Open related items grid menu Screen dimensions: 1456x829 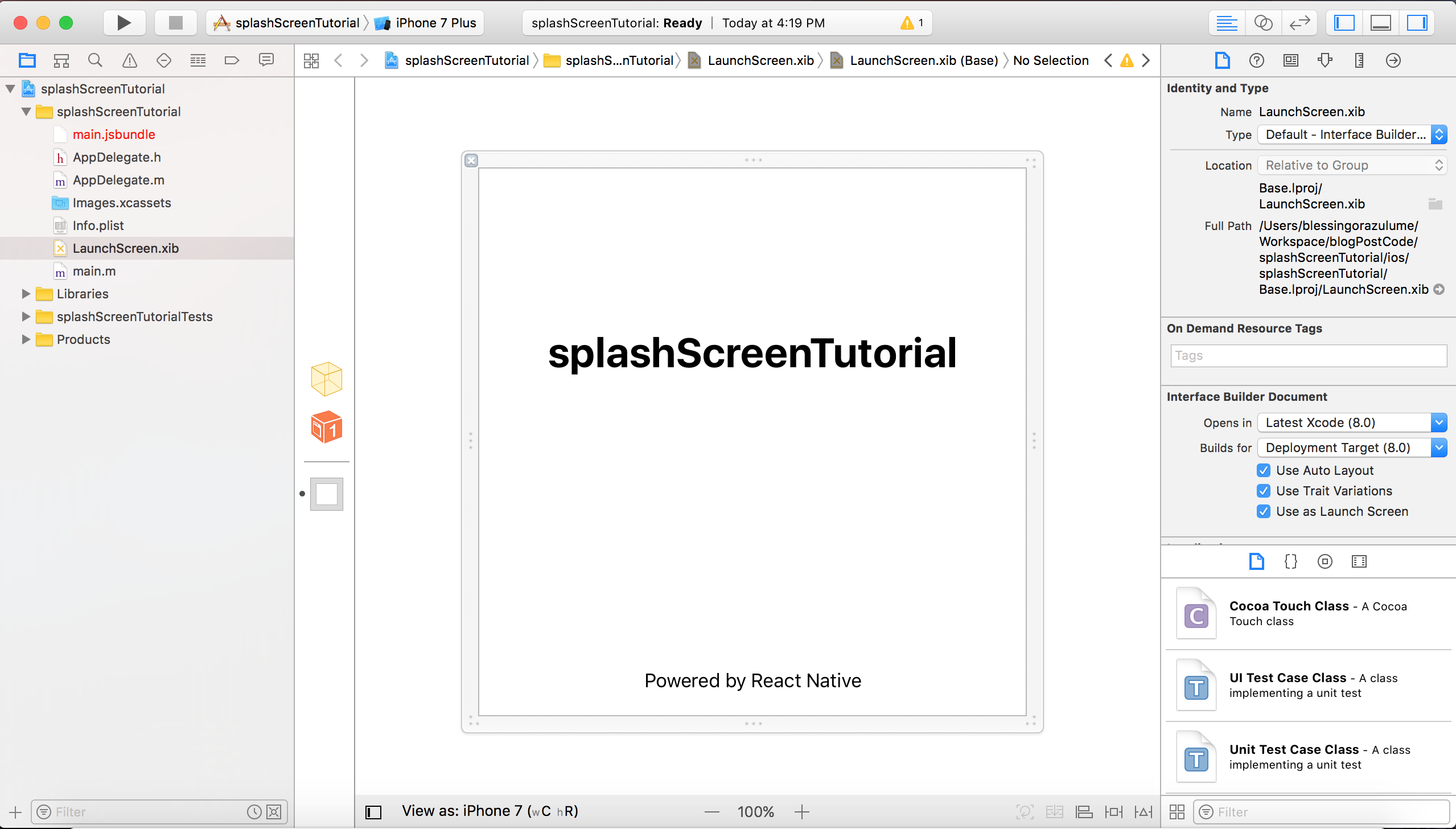[x=311, y=60]
